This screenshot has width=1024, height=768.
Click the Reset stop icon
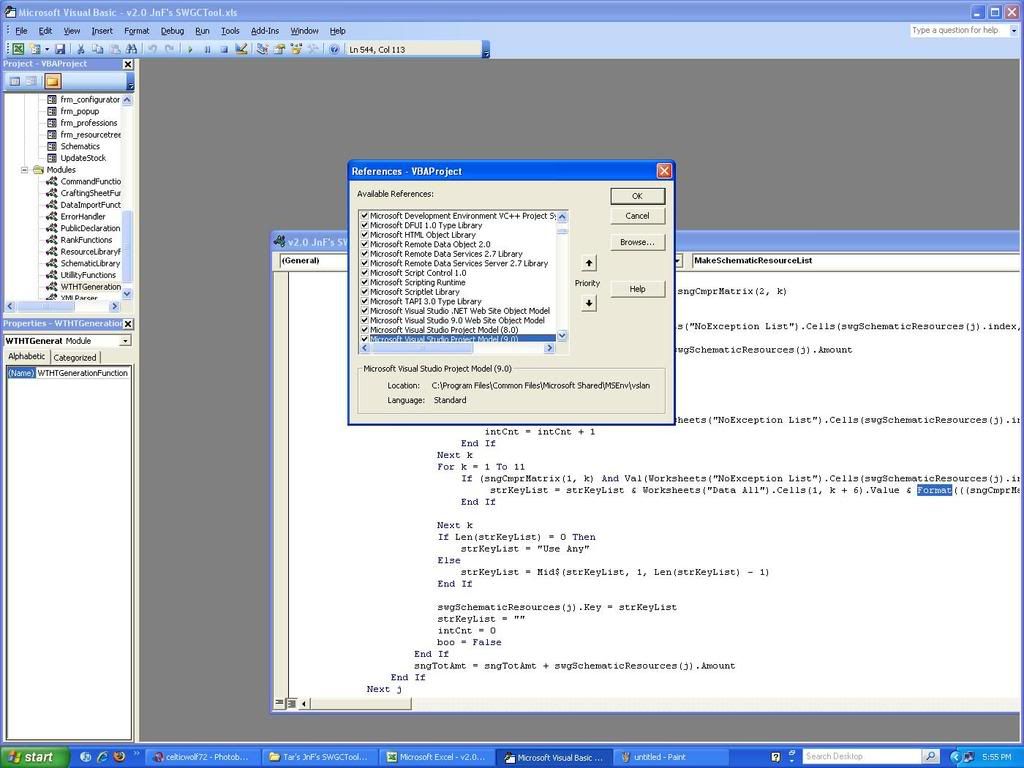tap(224, 49)
